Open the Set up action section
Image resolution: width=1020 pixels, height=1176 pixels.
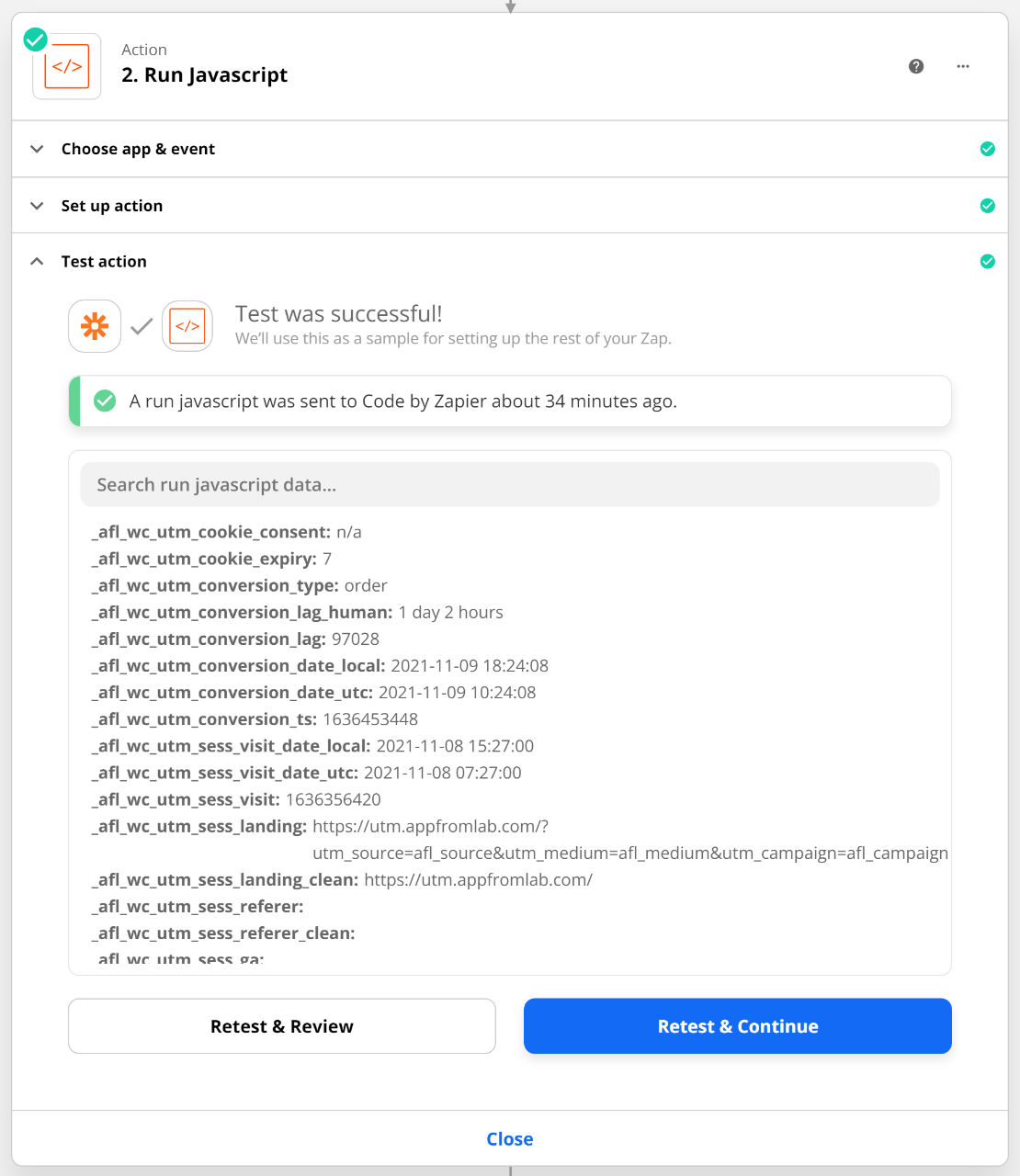pyautogui.click(x=112, y=206)
